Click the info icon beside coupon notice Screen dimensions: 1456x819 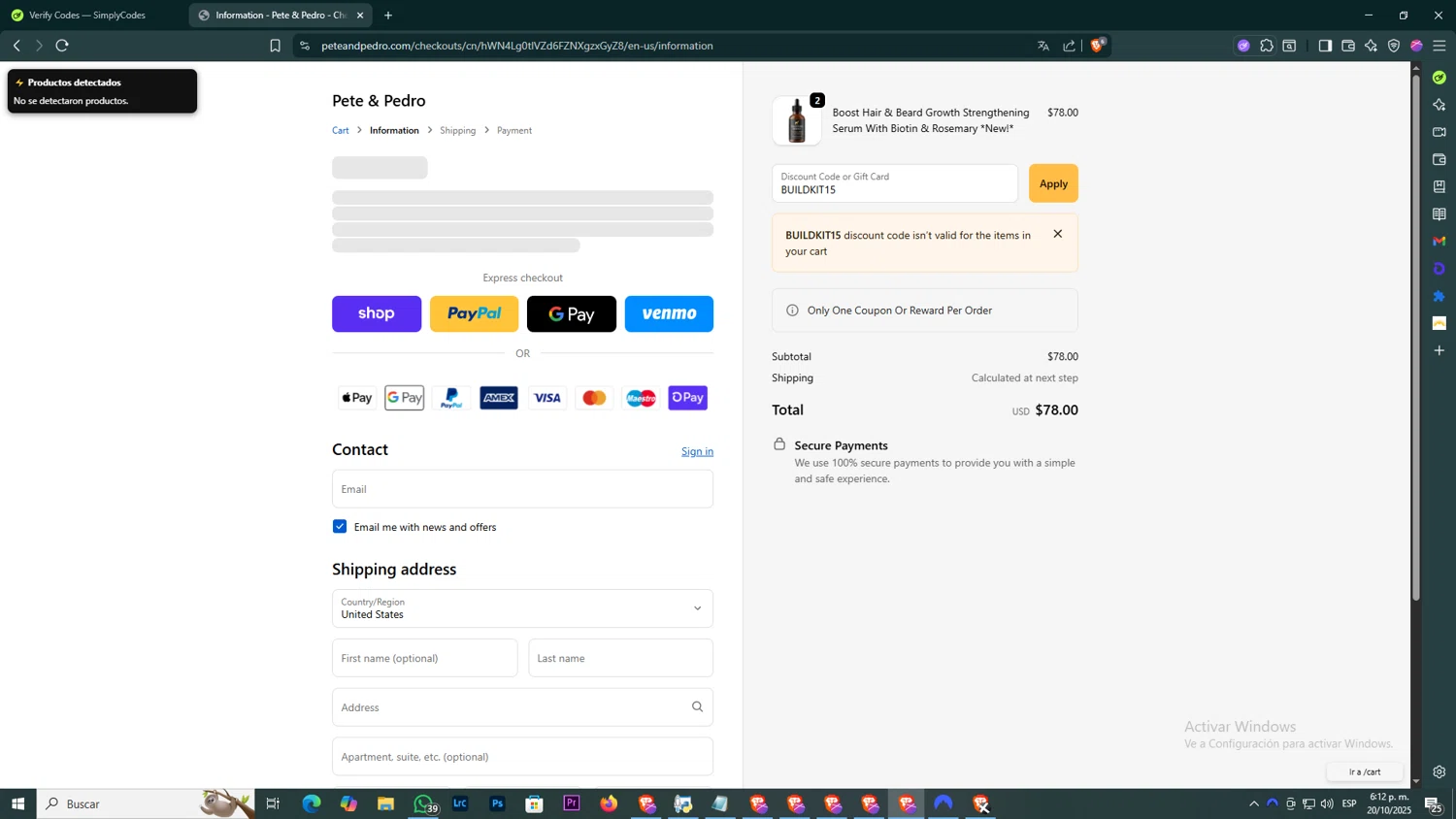(792, 311)
